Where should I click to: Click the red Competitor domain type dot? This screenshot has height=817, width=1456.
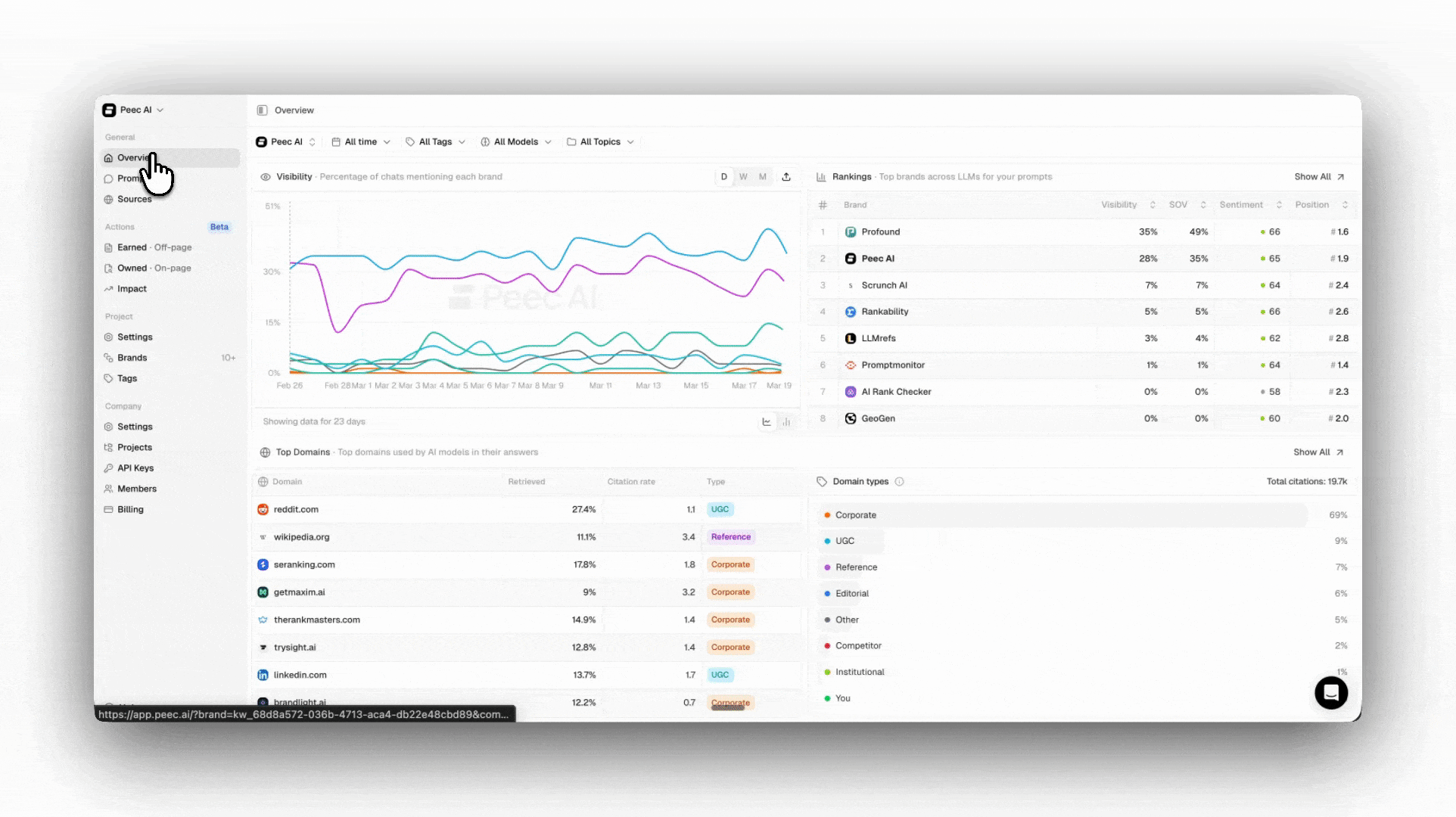click(x=827, y=646)
